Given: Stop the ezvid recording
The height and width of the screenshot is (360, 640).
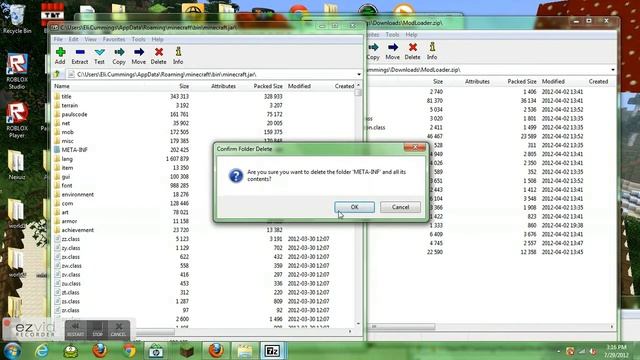Looking at the screenshot, I should [x=97, y=329].
